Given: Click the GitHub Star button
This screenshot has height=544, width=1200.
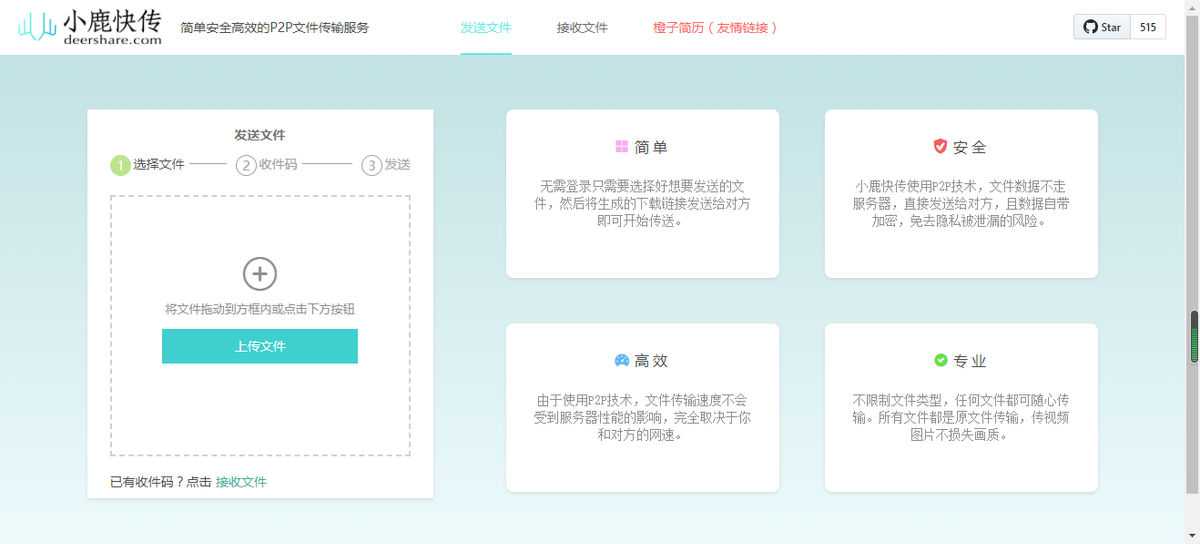Looking at the screenshot, I should pos(1102,27).
